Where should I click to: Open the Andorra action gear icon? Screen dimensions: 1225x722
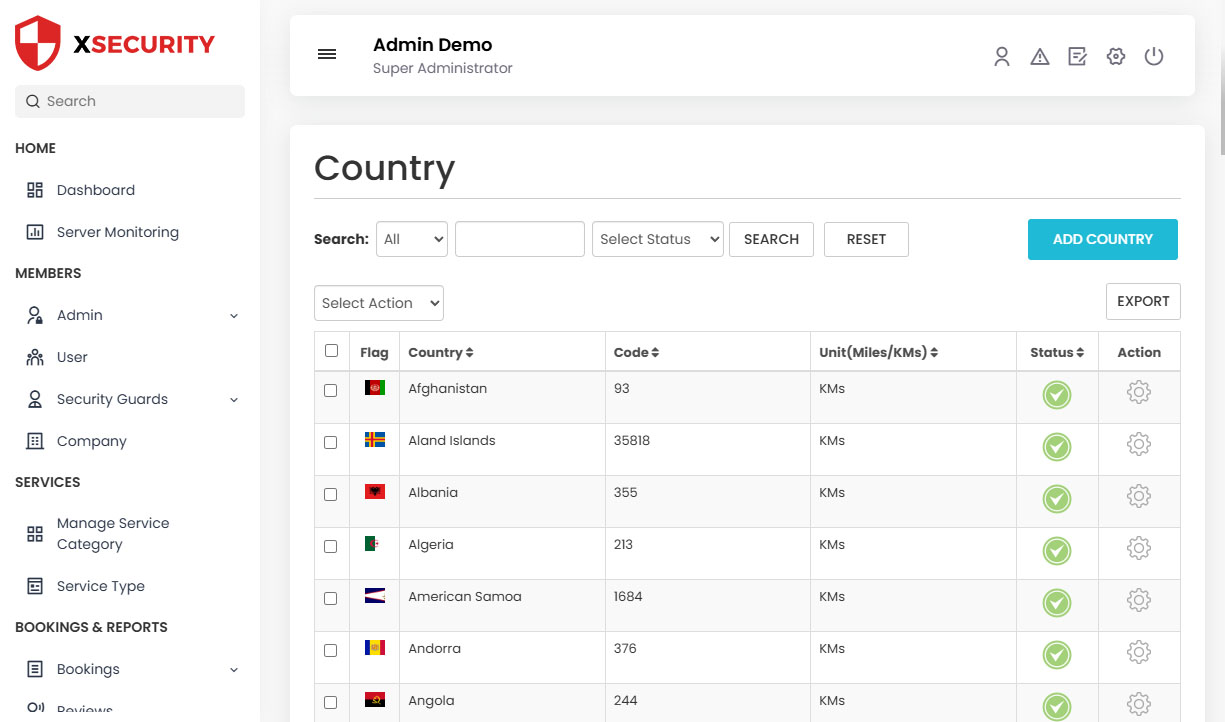1139,652
